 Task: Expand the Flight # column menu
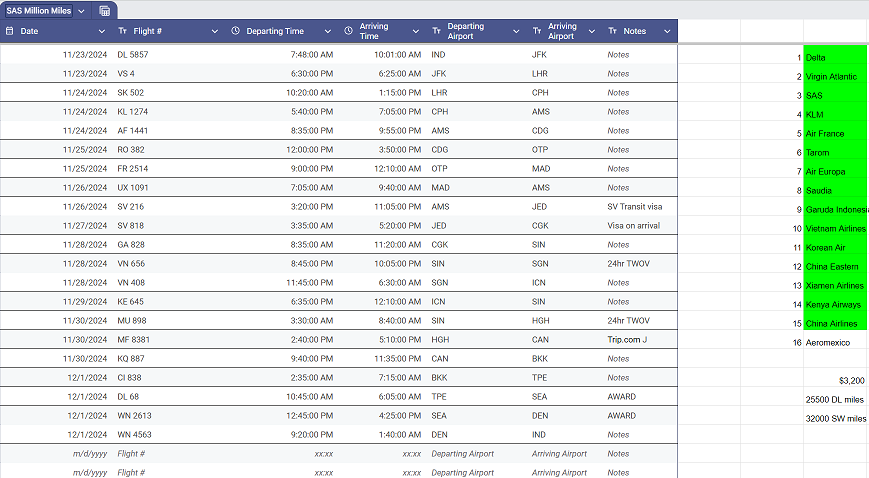click(x=215, y=31)
